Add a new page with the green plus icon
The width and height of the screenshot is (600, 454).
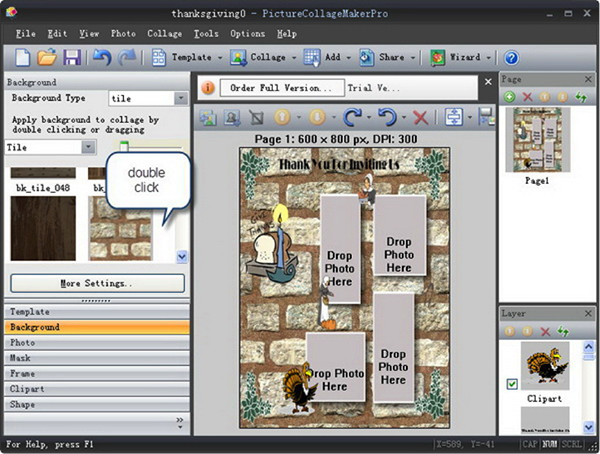(x=510, y=96)
